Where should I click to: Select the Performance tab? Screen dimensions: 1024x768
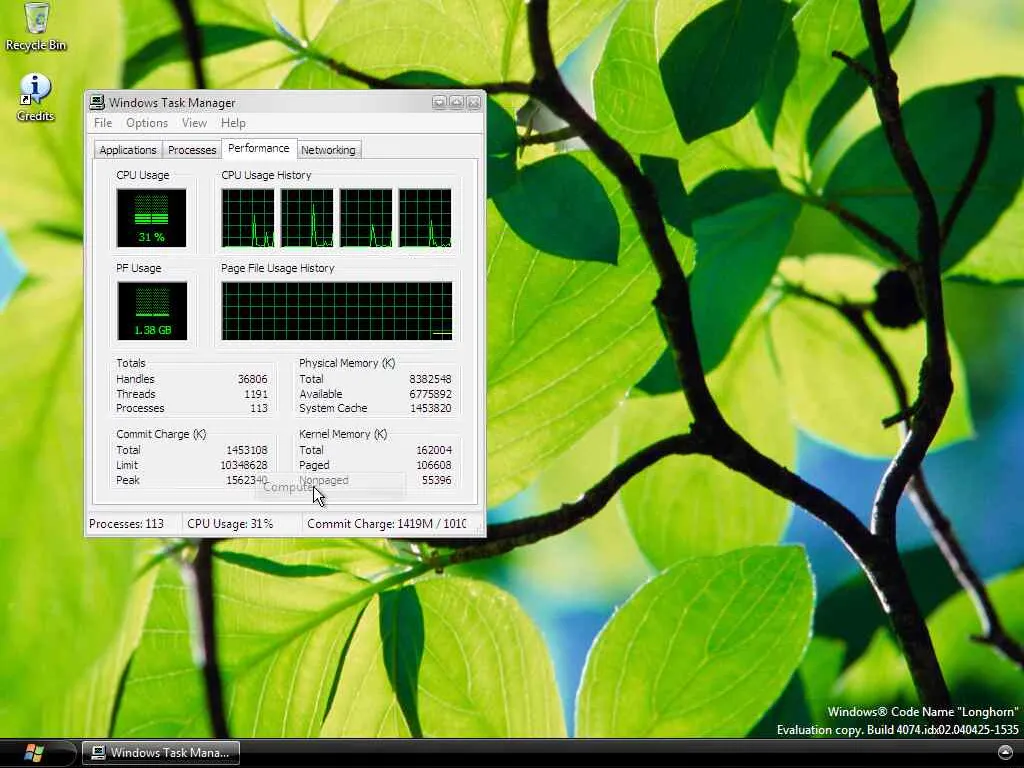pyautogui.click(x=259, y=148)
